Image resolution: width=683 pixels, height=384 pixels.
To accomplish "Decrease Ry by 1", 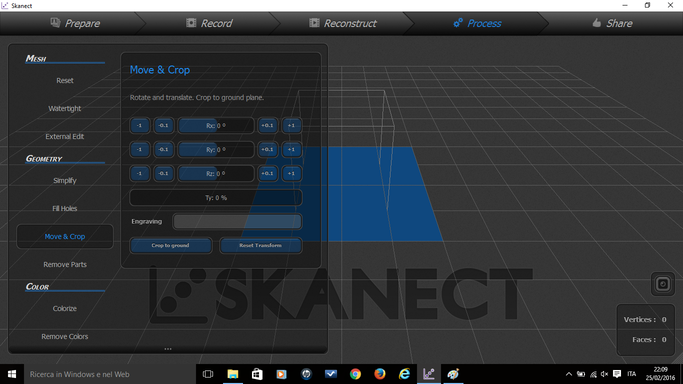I will 139,149.
